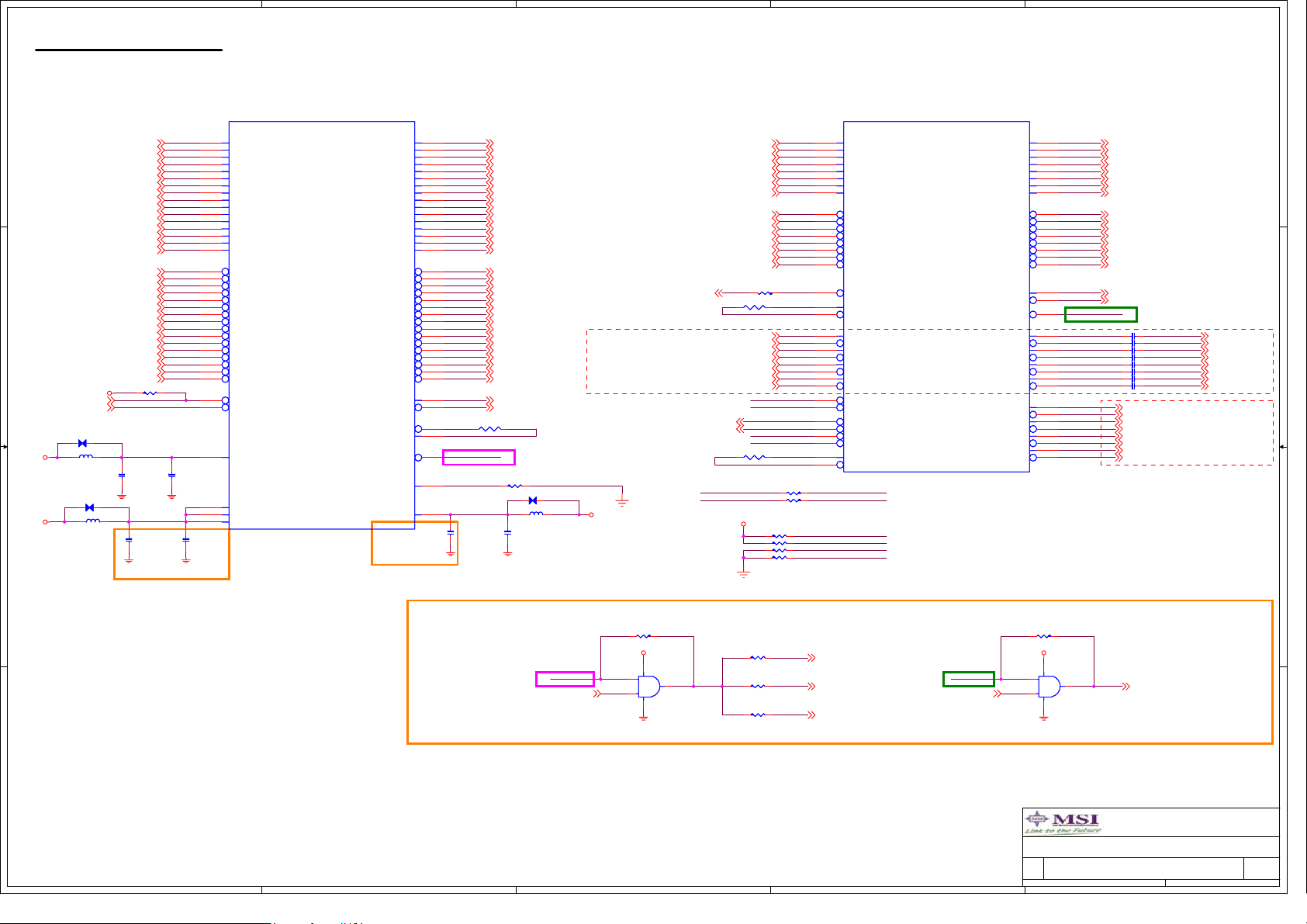Select the large left IC block
This screenshot has width=1307, height=924.
tap(322, 325)
